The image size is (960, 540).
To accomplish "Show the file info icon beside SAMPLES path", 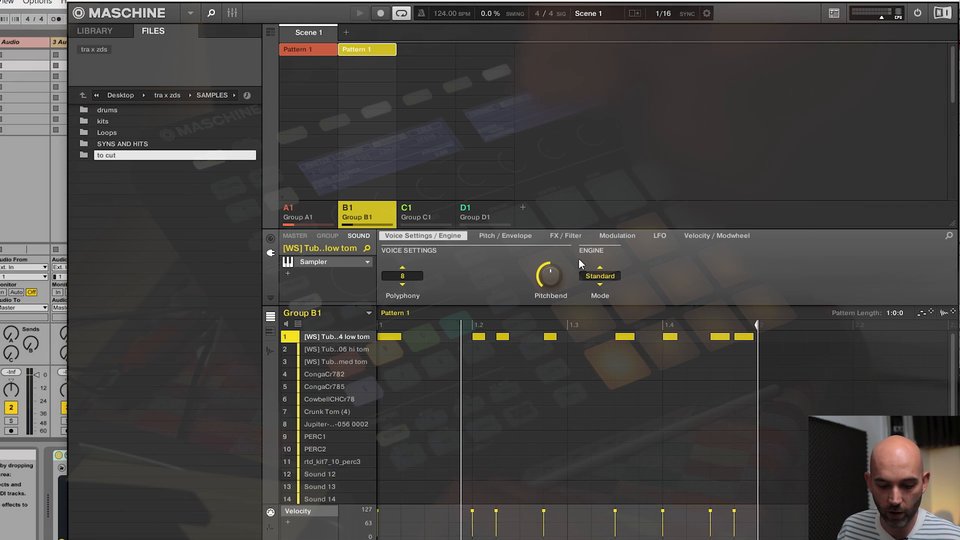I will pyautogui.click(x=247, y=95).
